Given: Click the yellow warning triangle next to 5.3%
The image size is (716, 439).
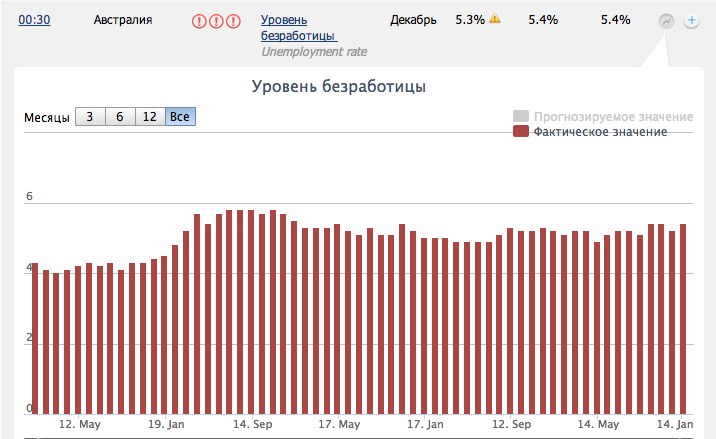Looking at the screenshot, I should 495,19.
